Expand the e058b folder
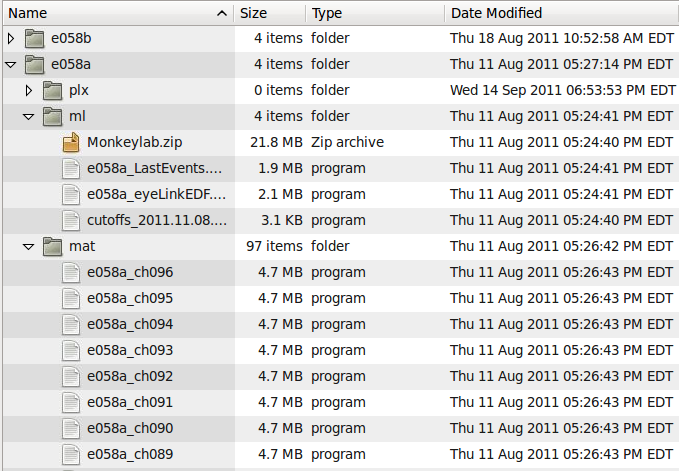The width and height of the screenshot is (679, 471). [x=11, y=38]
